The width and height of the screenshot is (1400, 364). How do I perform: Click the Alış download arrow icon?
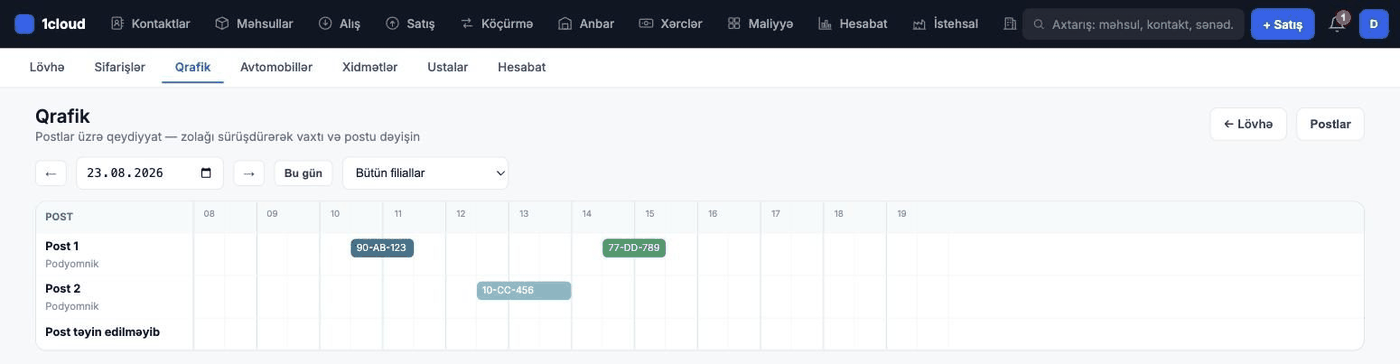(x=325, y=23)
